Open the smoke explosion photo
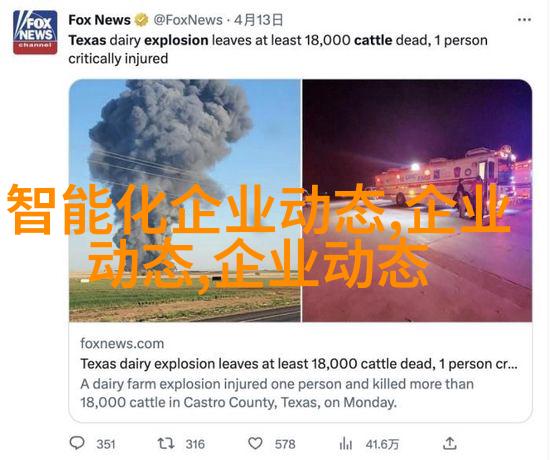The image size is (550, 460). coord(185,200)
